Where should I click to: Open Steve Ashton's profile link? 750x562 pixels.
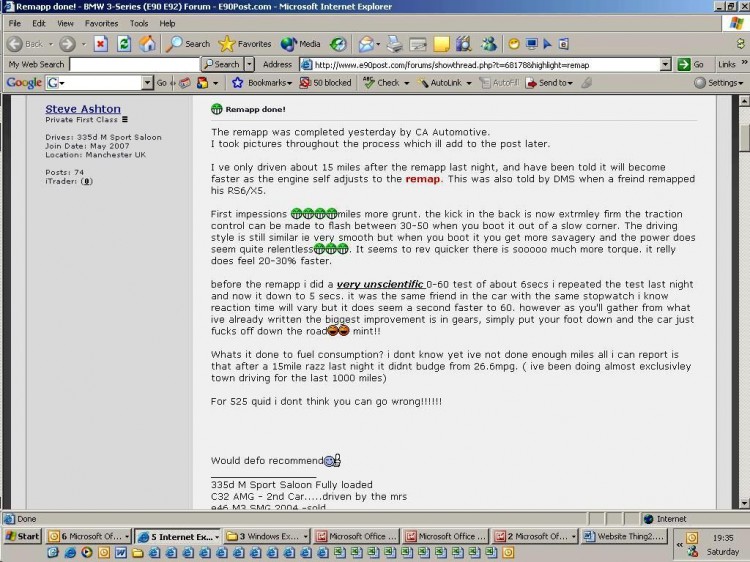point(83,109)
